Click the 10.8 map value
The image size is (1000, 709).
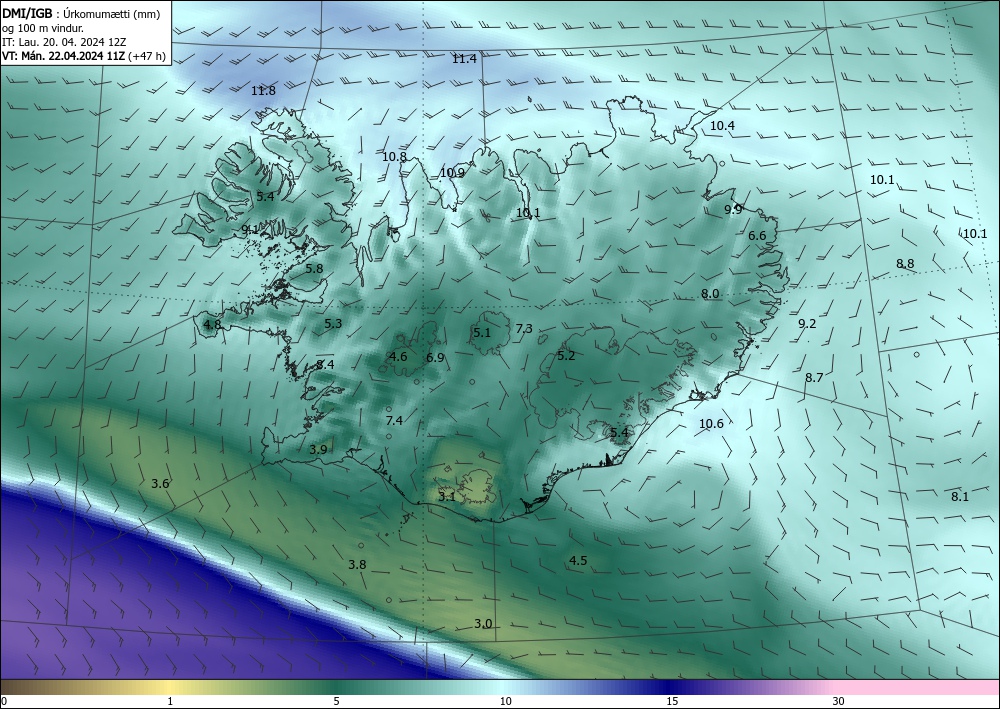coord(394,156)
